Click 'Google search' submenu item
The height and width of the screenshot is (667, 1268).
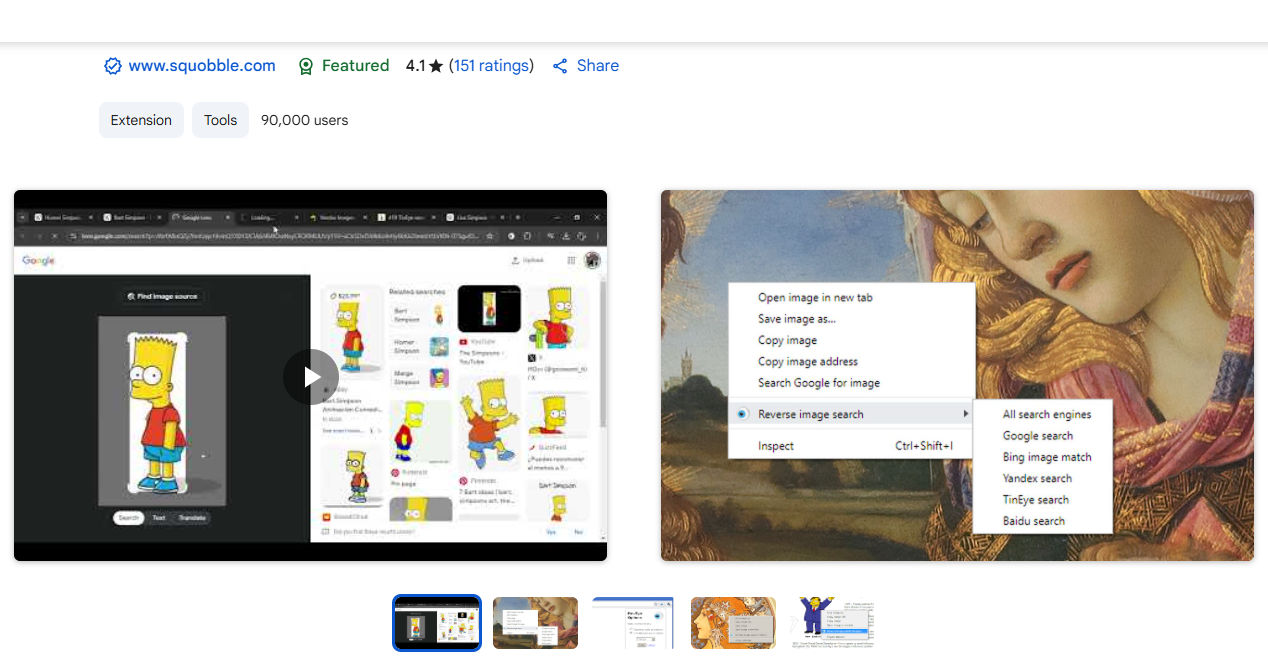(x=1038, y=436)
